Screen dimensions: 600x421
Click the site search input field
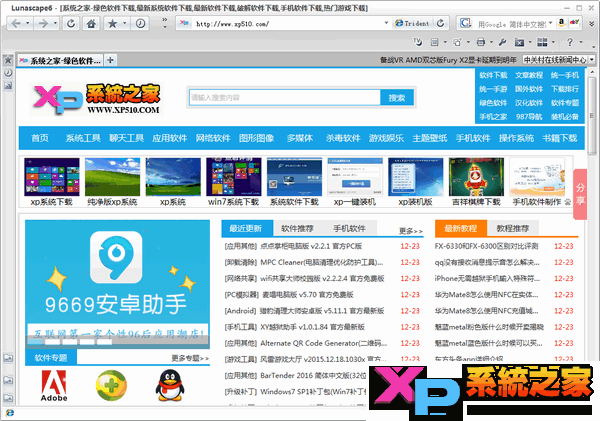point(285,98)
